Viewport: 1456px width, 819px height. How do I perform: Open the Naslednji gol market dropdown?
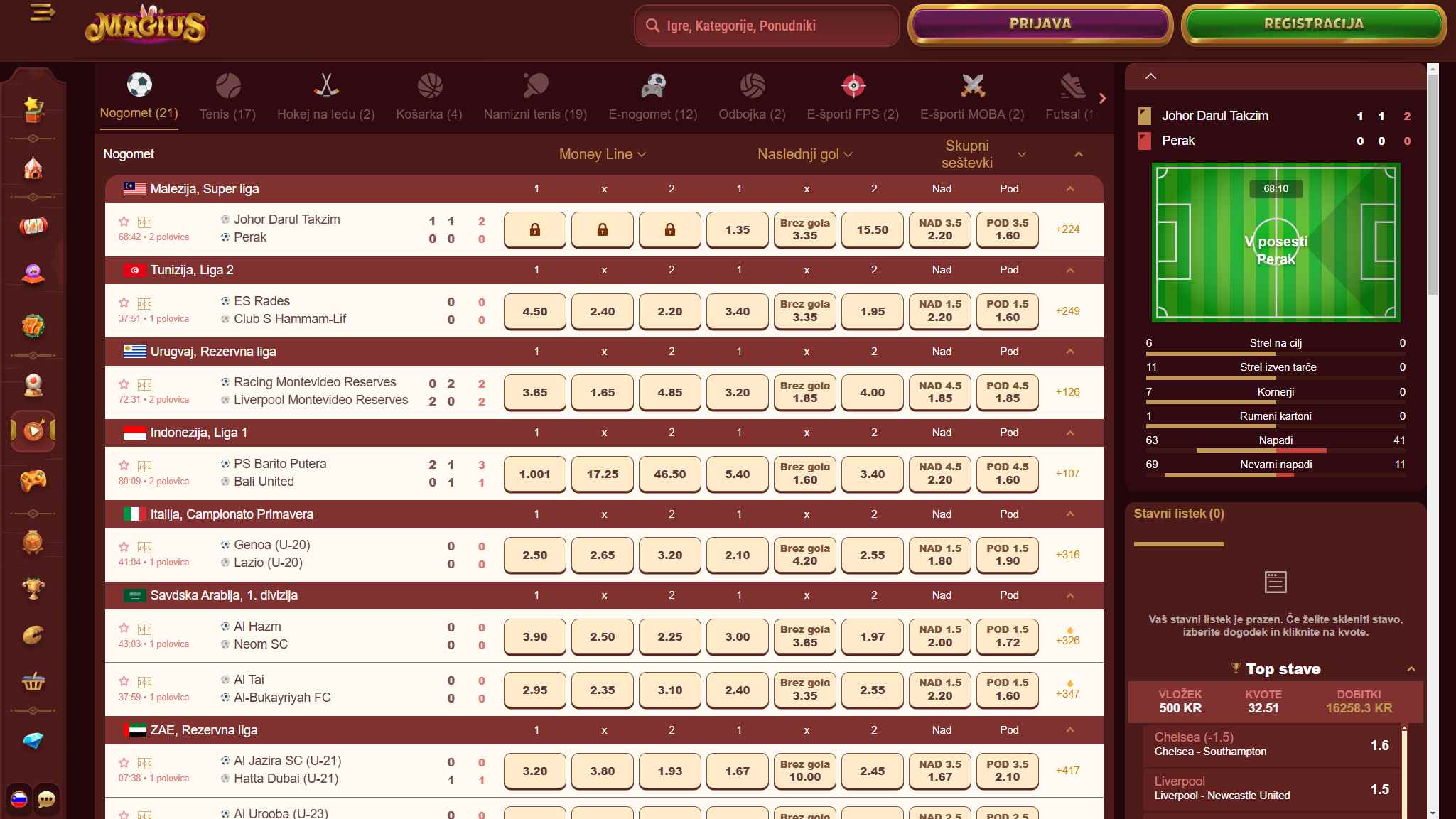pyautogui.click(x=804, y=154)
